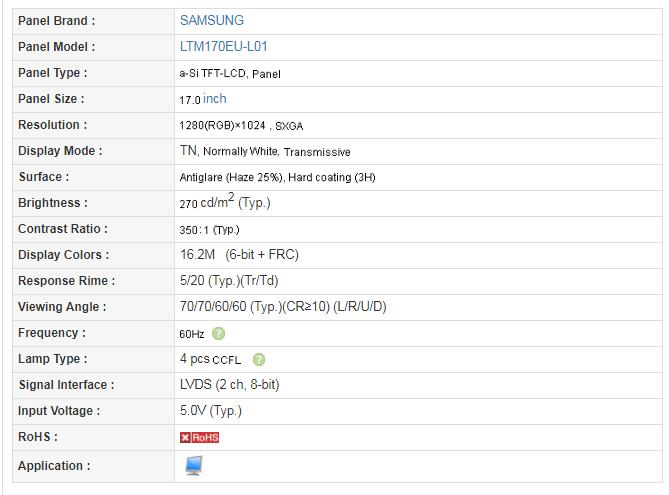This screenshot has height=495, width=669.
Task: Click the help icon next to 60Hz
Action: point(218,333)
